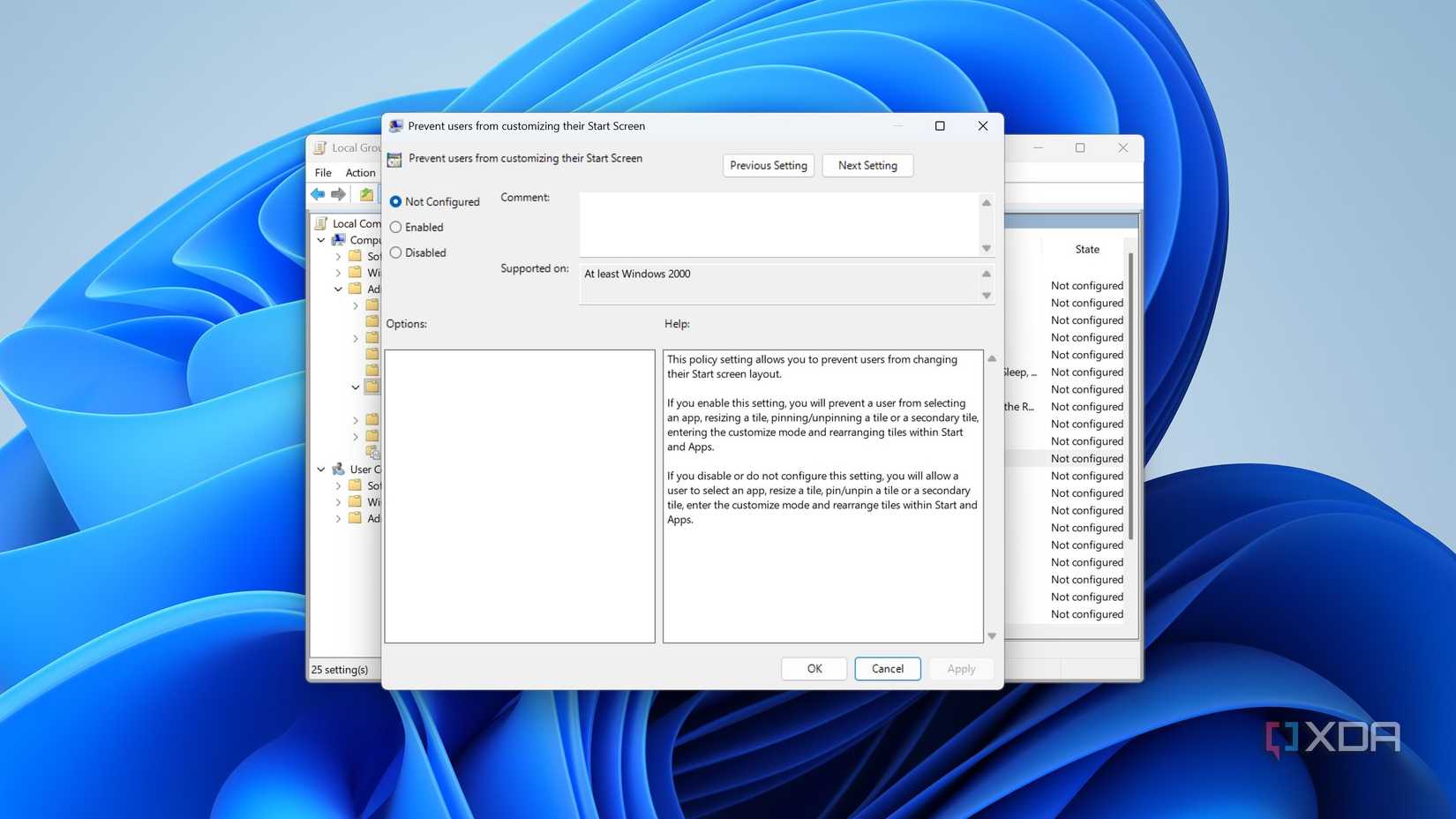Screen dimensions: 1456x819
Task: Select the Not Configured radio button
Action: point(395,202)
